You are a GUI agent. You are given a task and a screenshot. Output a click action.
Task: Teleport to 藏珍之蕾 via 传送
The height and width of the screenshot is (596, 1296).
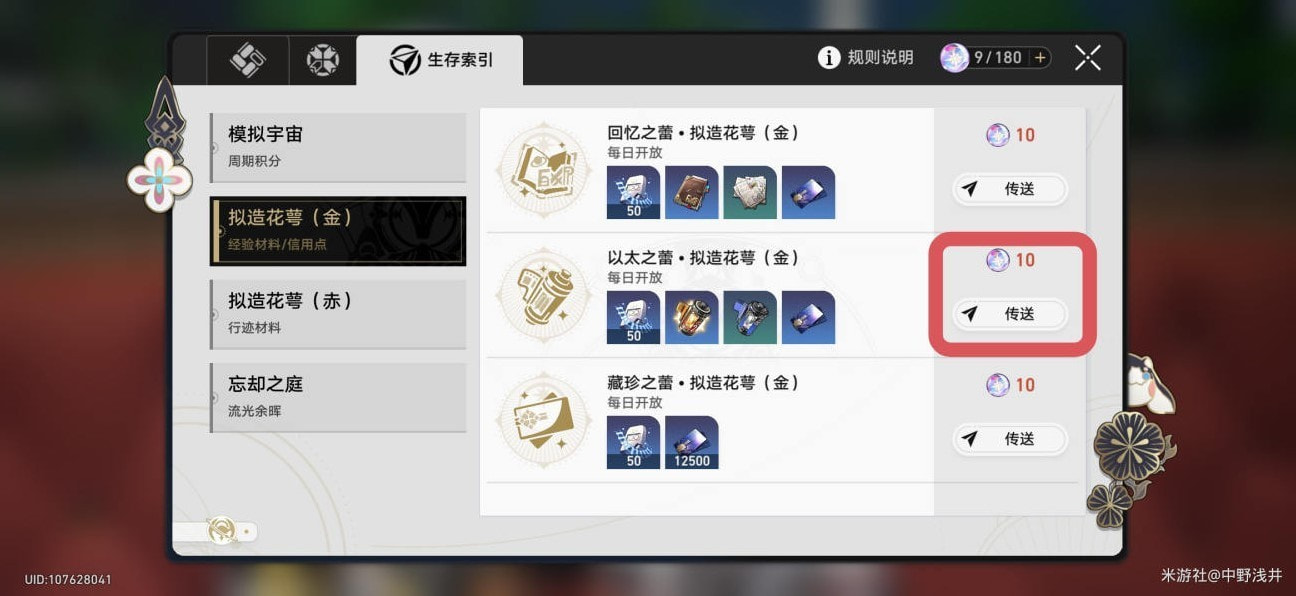[x=1009, y=439]
